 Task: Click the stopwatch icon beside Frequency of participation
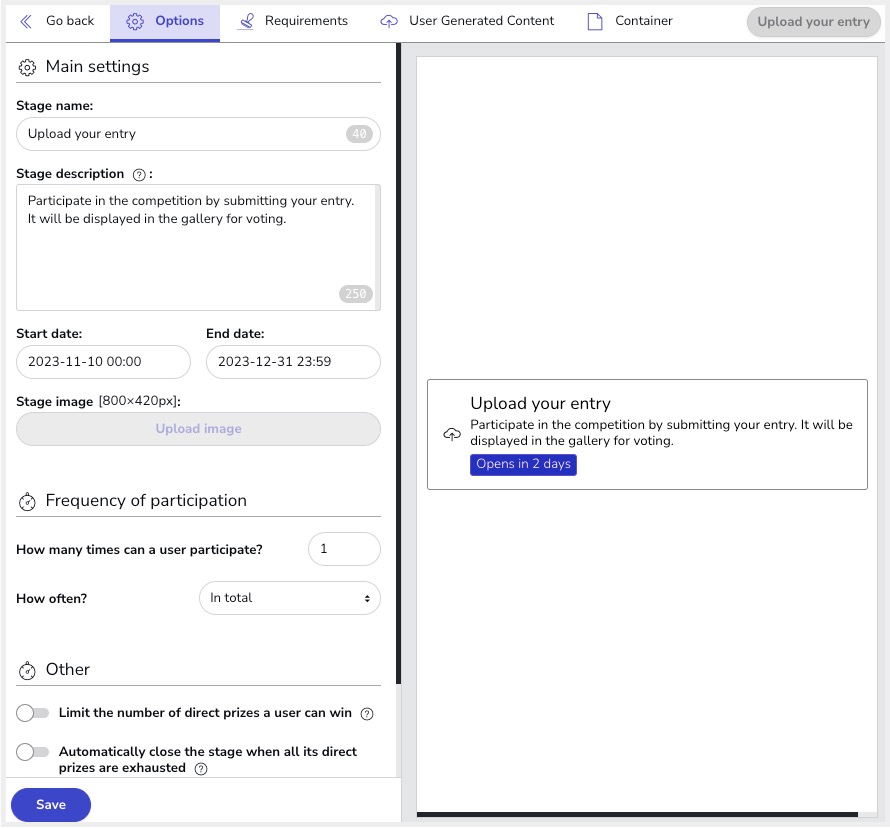click(x=27, y=501)
